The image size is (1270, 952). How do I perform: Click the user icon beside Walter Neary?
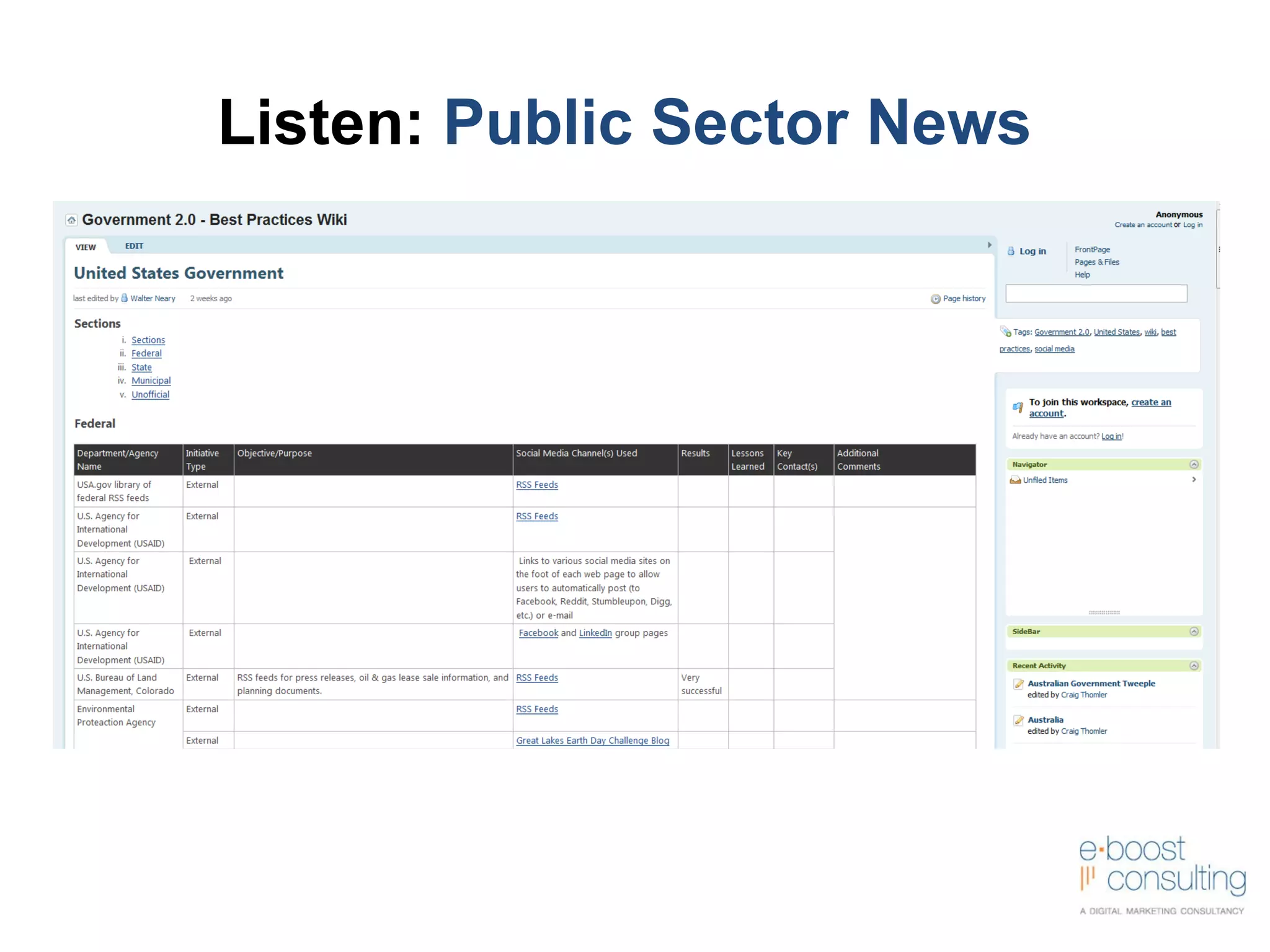click(x=125, y=298)
